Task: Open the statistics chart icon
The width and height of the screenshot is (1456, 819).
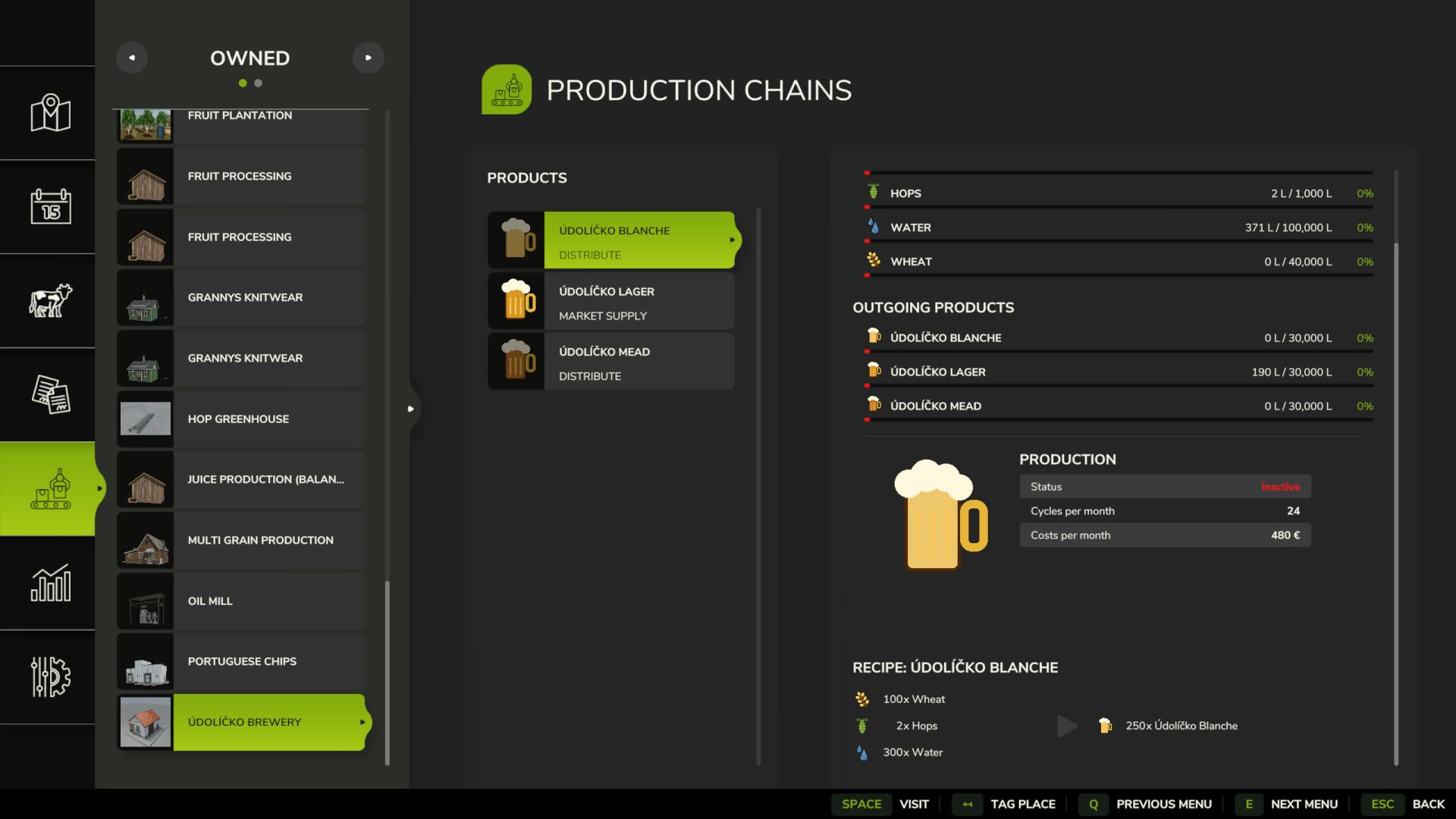Action: coord(50,582)
